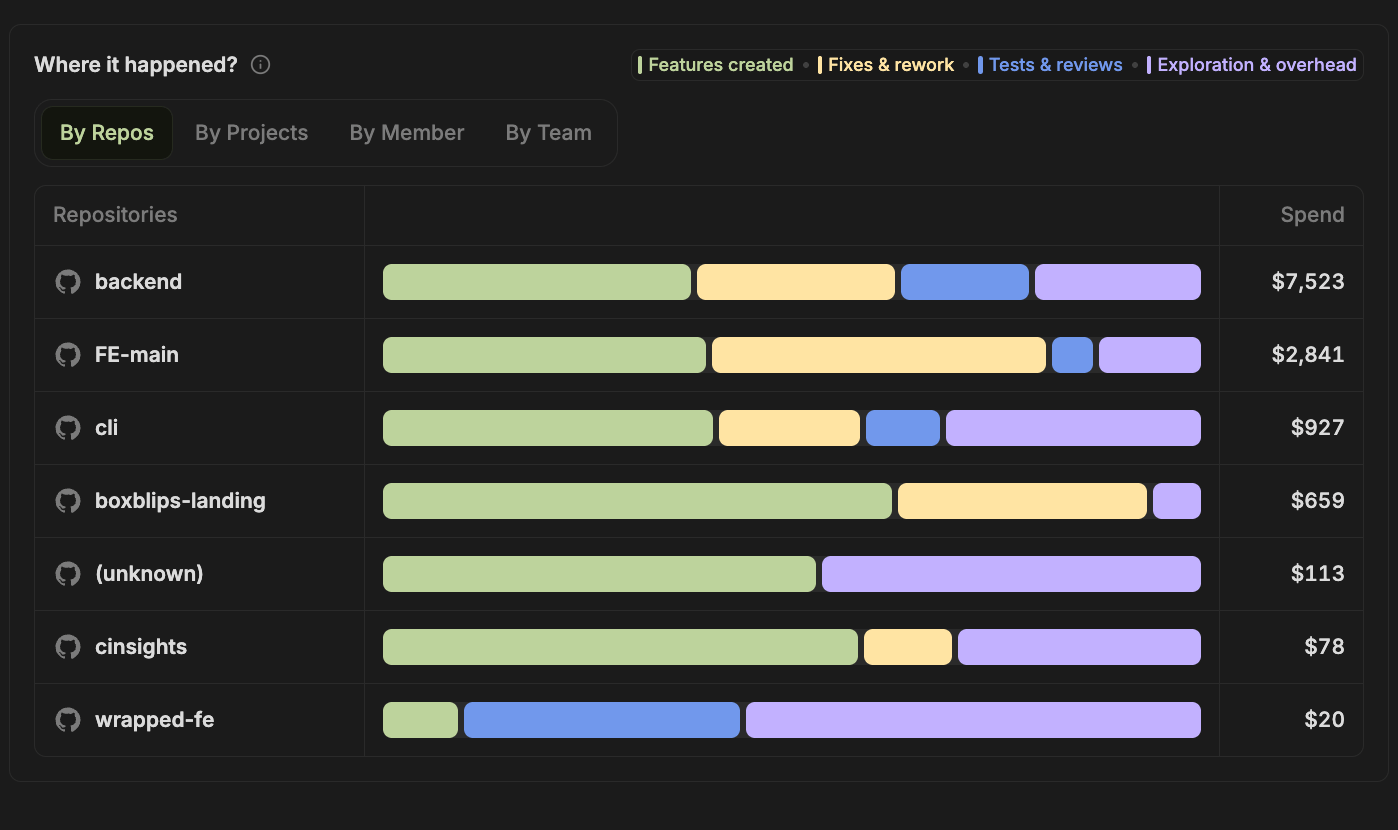1398x830 pixels.
Task: Click the yellow Fixes segment in backend bar
Action: (796, 282)
